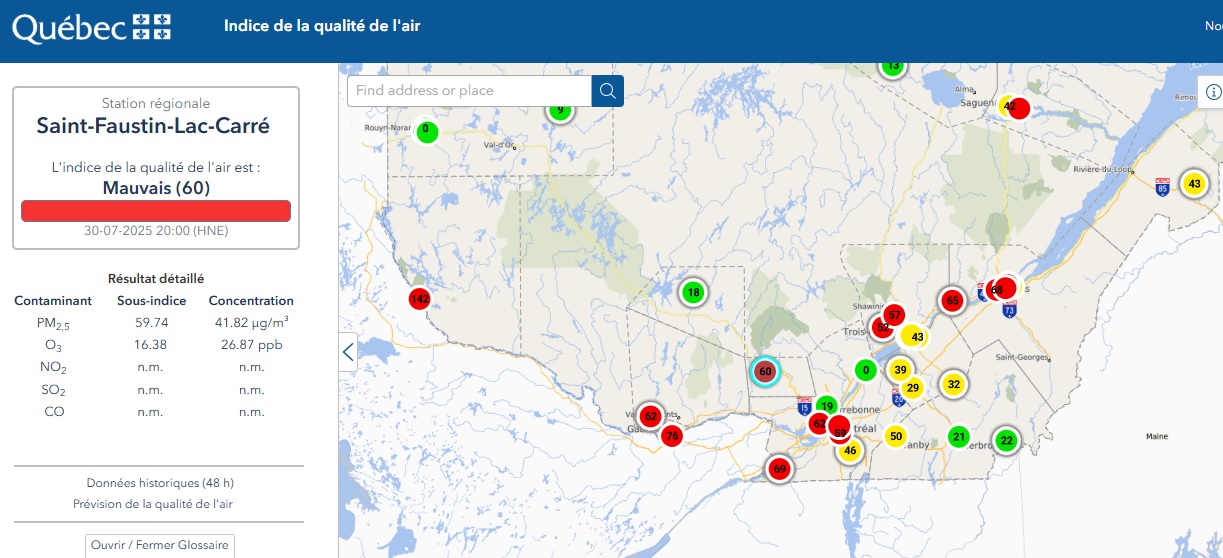
Task: Select the green 9 marker beside search box
Action: [x=560, y=110]
